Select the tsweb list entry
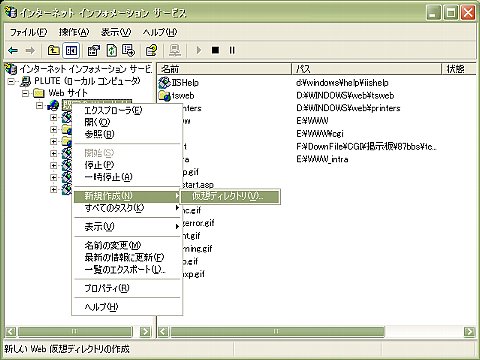 coord(183,96)
